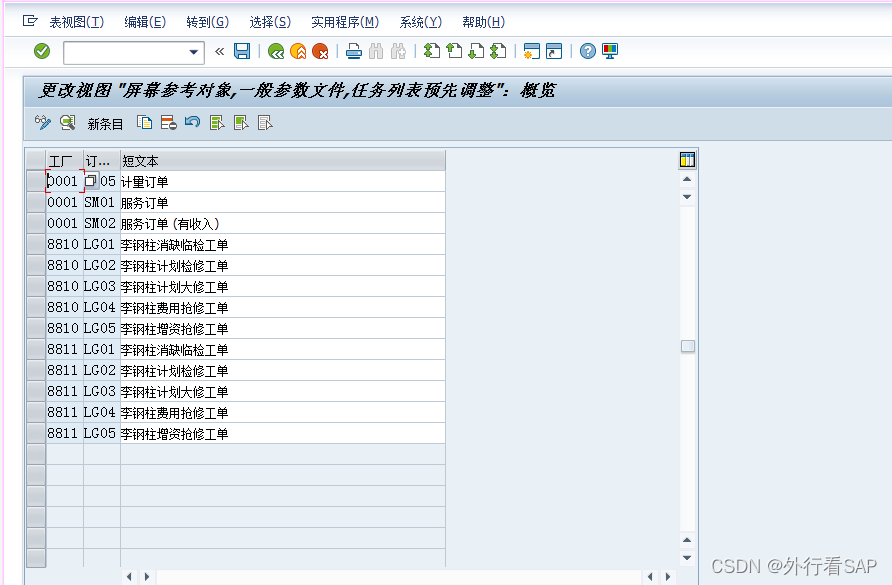Click the 8811 LG03 李钢柱计划大修工单 text cell

pos(283,392)
